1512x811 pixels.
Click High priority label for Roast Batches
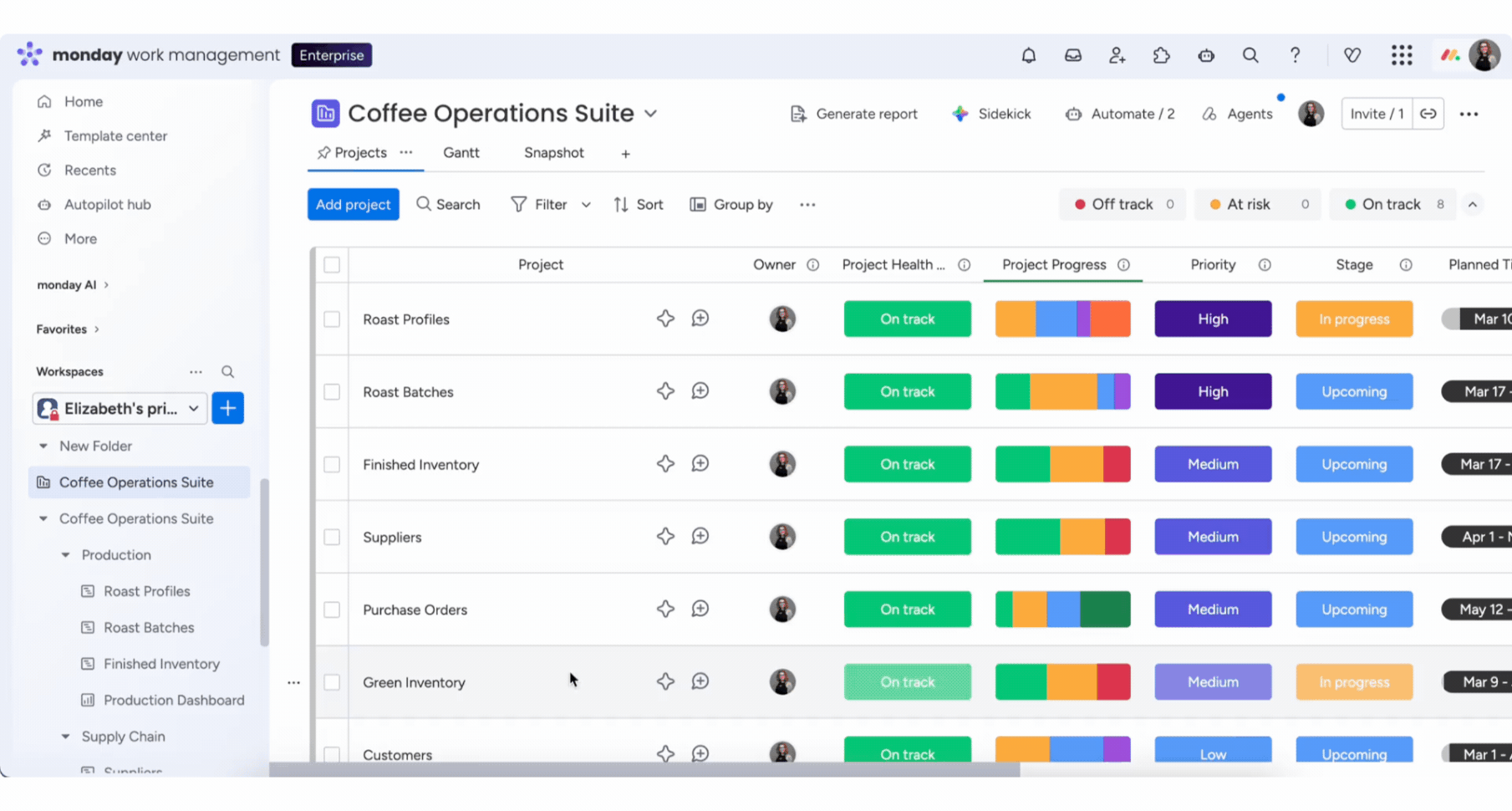[1213, 391]
